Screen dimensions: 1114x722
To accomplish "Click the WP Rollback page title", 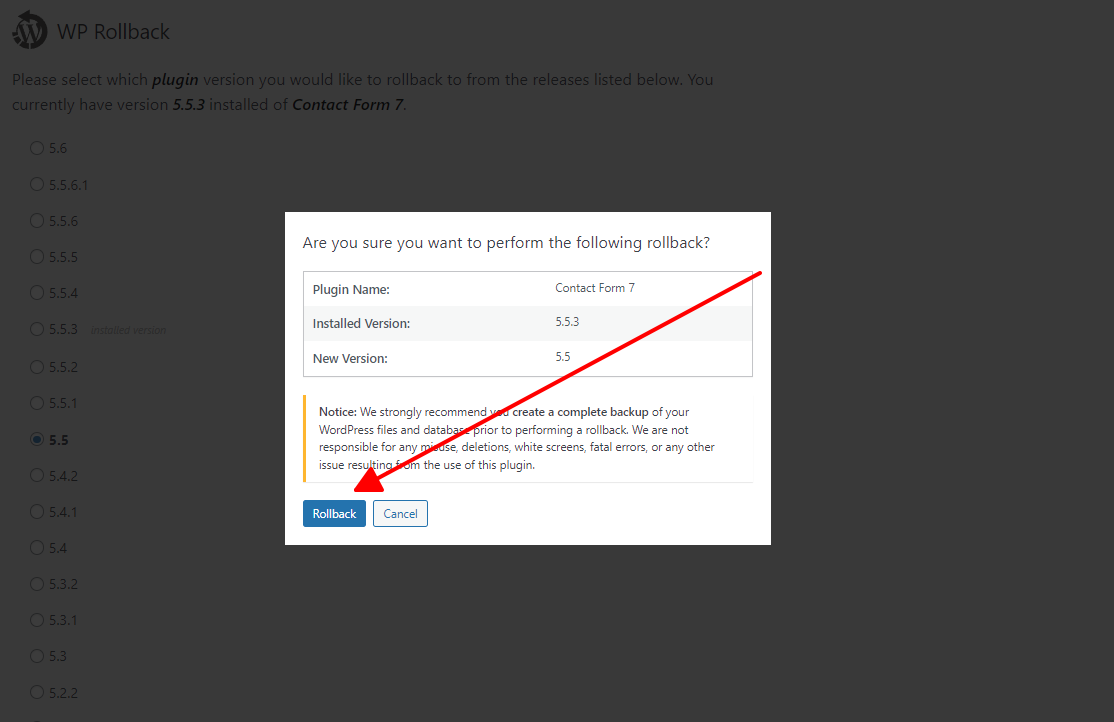I will [113, 32].
